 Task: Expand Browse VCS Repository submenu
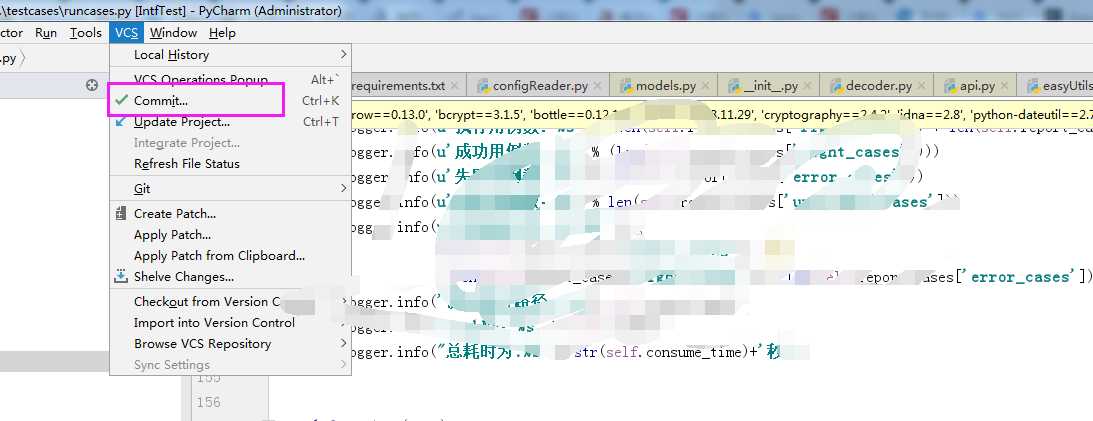click(x=230, y=344)
